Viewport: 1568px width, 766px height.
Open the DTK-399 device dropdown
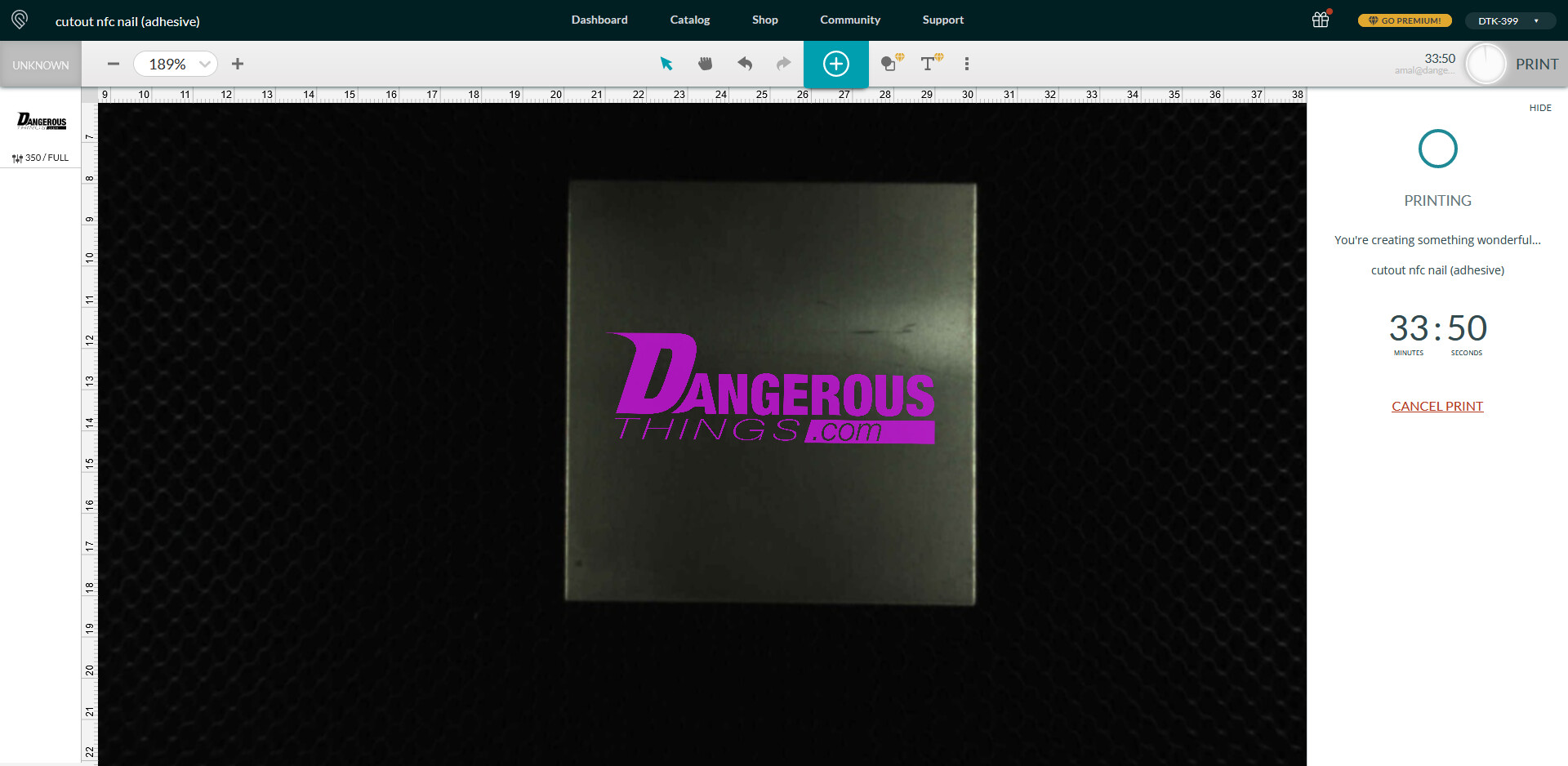tap(1509, 20)
